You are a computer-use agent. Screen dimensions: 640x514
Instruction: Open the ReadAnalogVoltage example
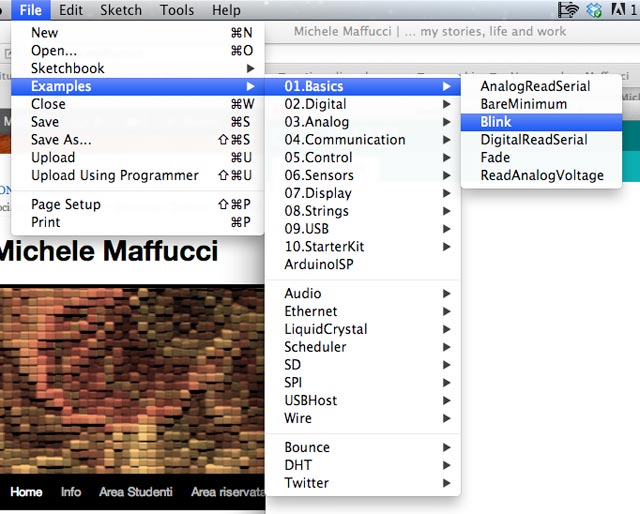542,175
